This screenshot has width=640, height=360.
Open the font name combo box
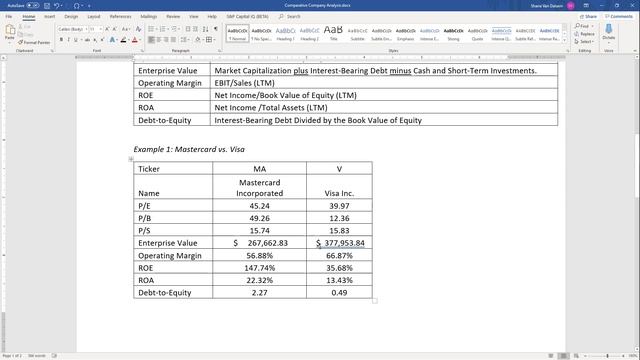pyautogui.click(x=73, y=29)
